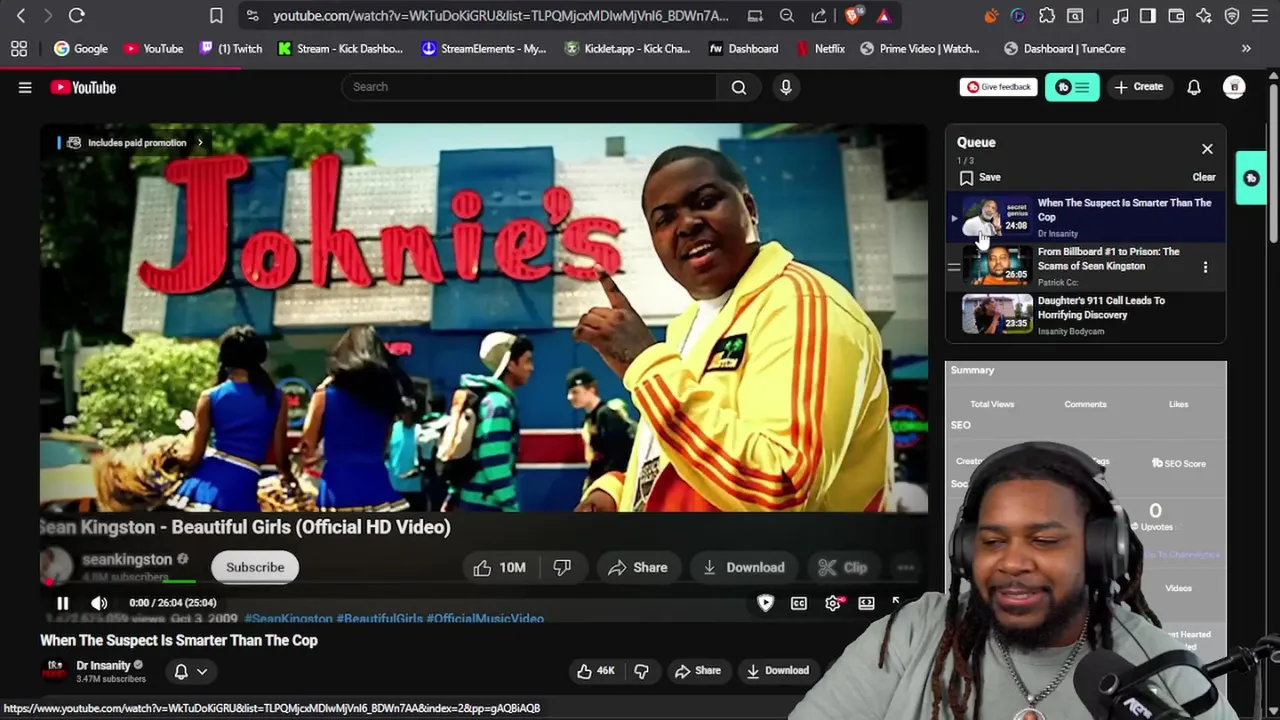Open more options for Scams of Sean Kingston
This screenshot has height=720, width=1280.
[1205, 267]
